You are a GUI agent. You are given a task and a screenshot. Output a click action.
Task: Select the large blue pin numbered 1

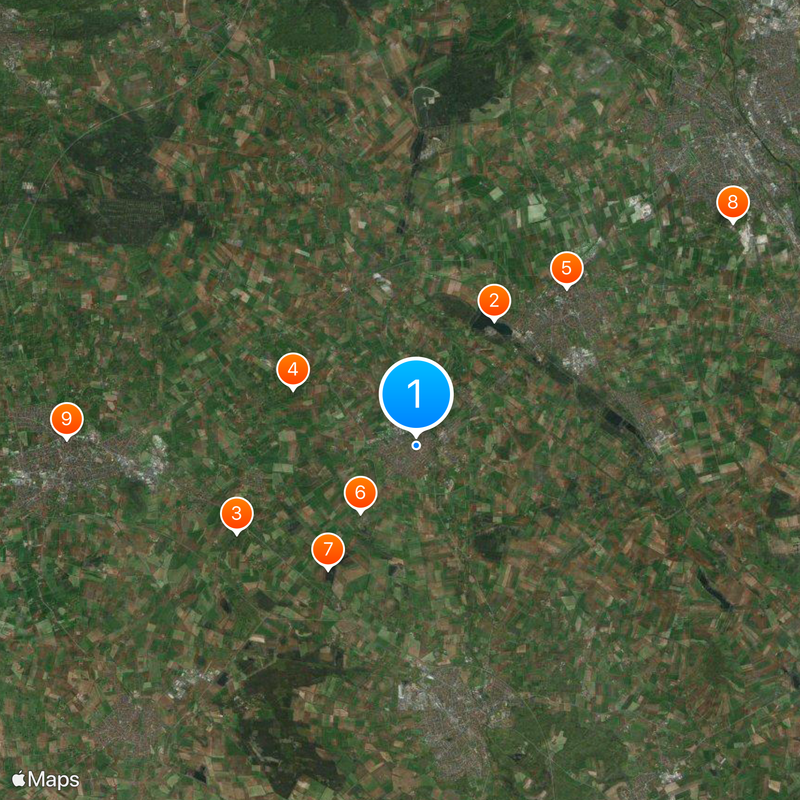(416, 394)
